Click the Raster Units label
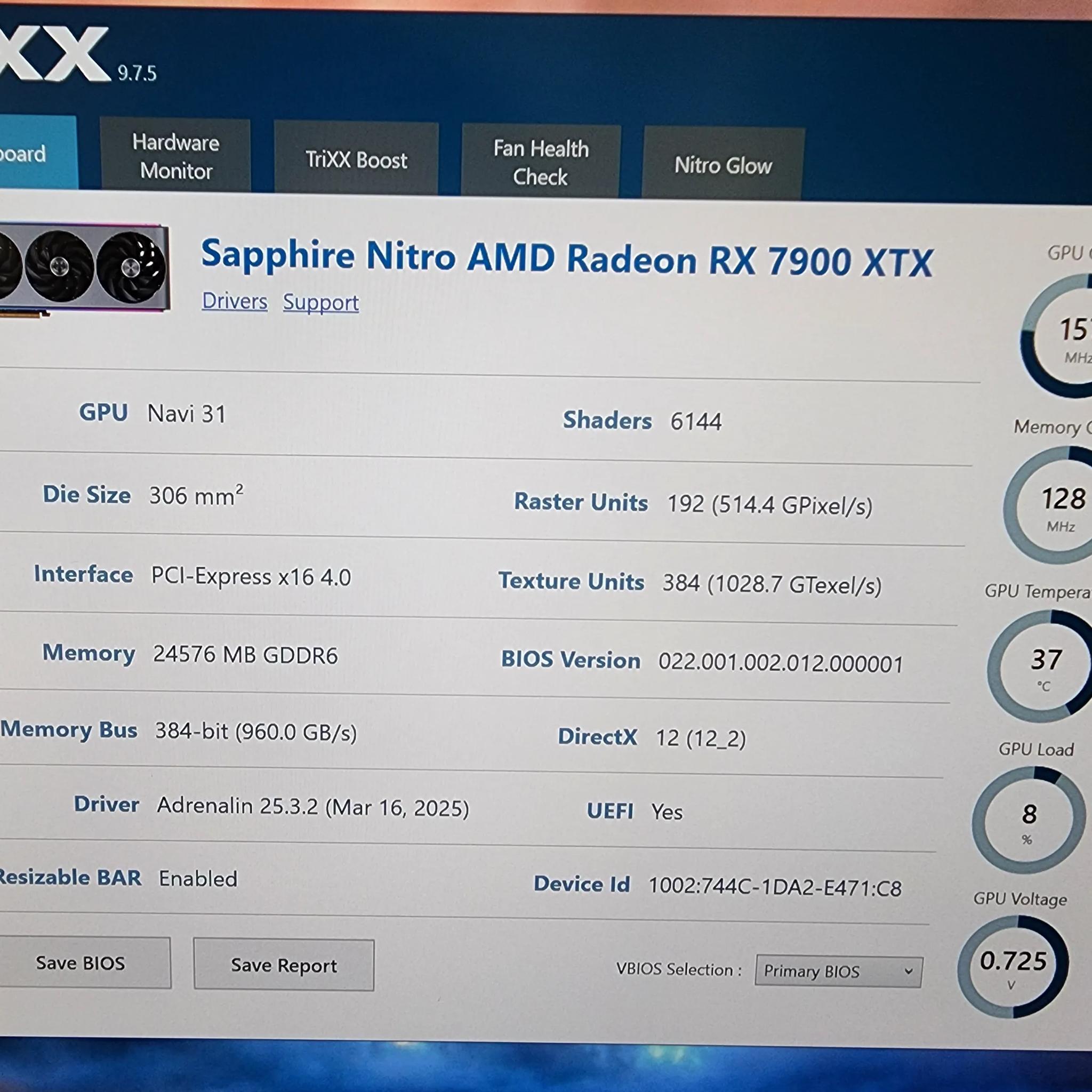1092x1092 pixels. pos(581,502)
